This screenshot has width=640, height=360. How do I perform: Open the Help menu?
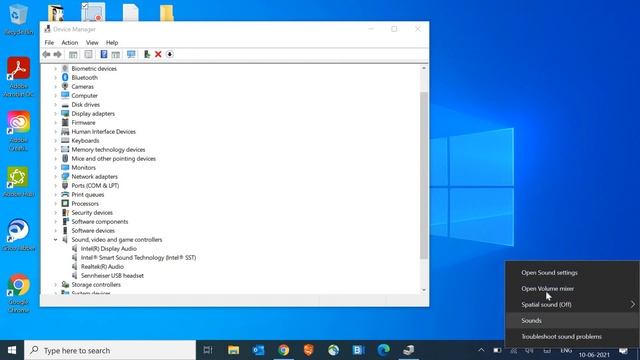(x=112, y=42)
